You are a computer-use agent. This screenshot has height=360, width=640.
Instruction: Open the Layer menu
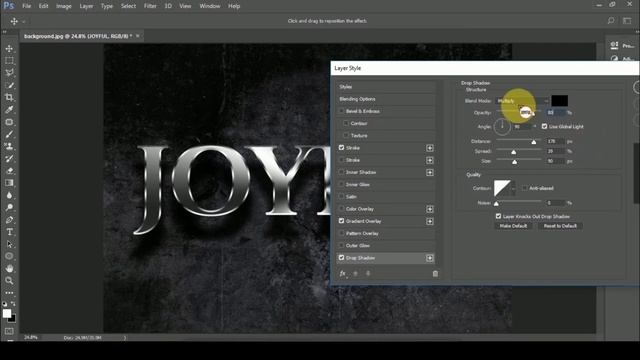pyautogui.click(x=86, y=6)
